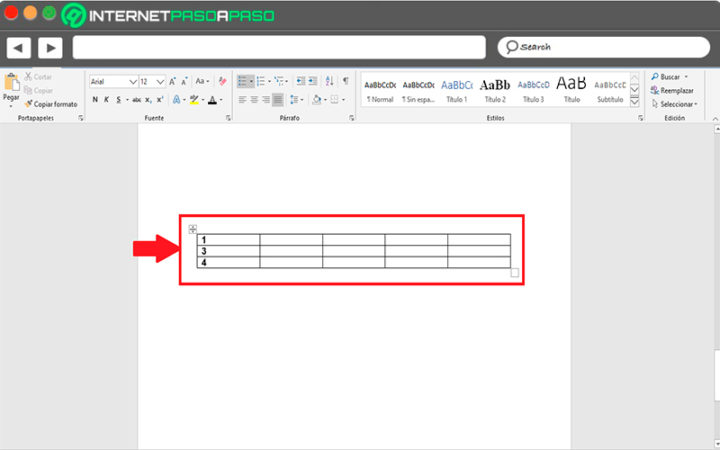Apply the Normal style

pyautogui.click(x=380, y=91)
